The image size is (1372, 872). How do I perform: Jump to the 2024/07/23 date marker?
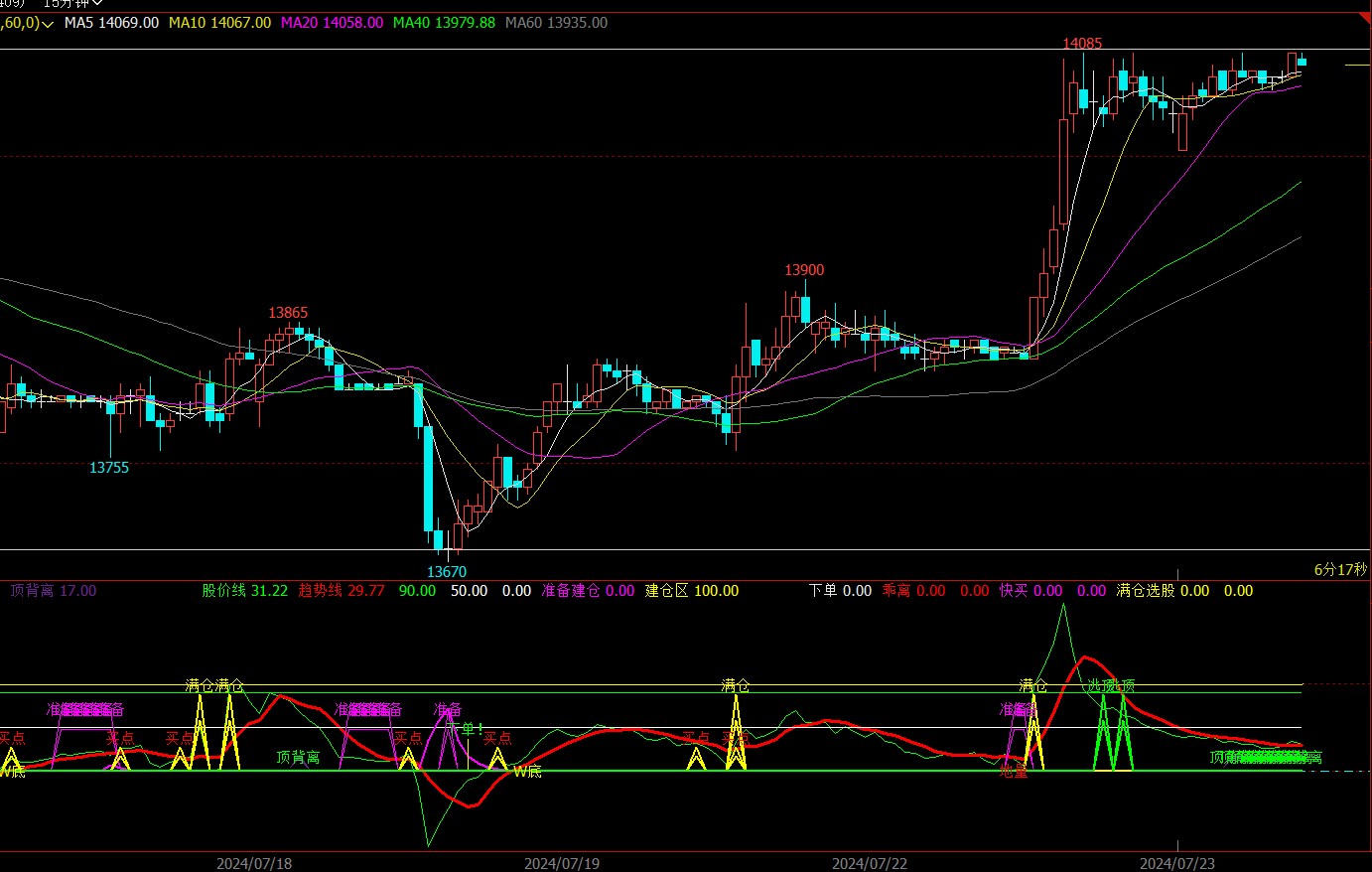(1177, 863)
